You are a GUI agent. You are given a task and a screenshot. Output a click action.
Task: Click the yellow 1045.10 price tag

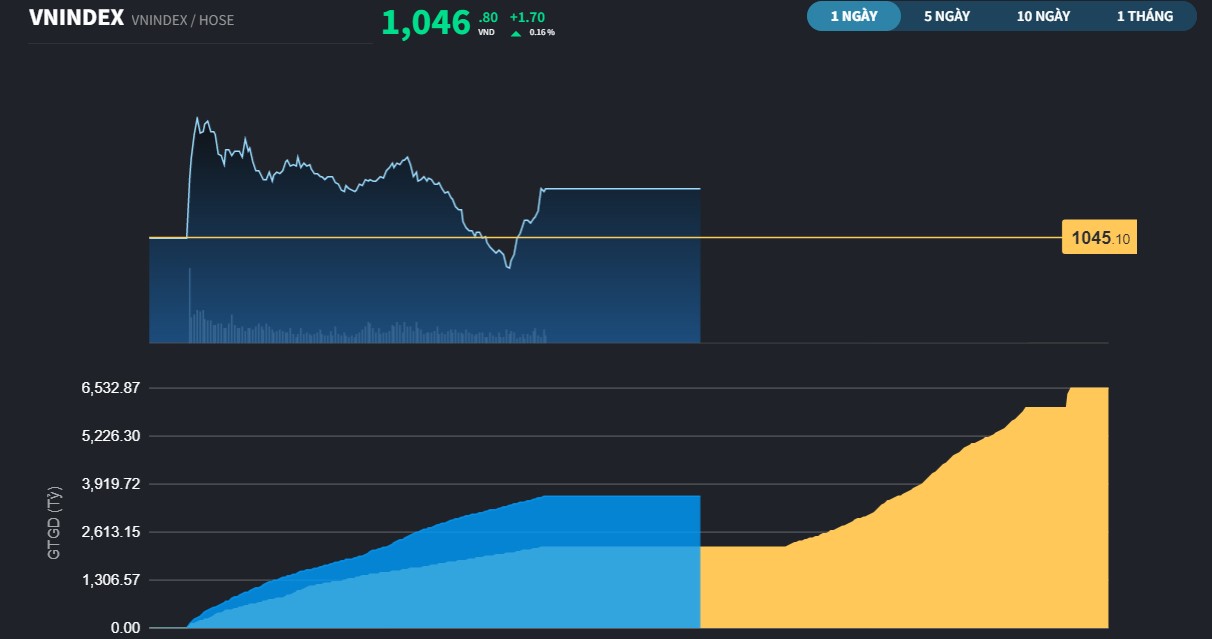tap(1098, 238)
